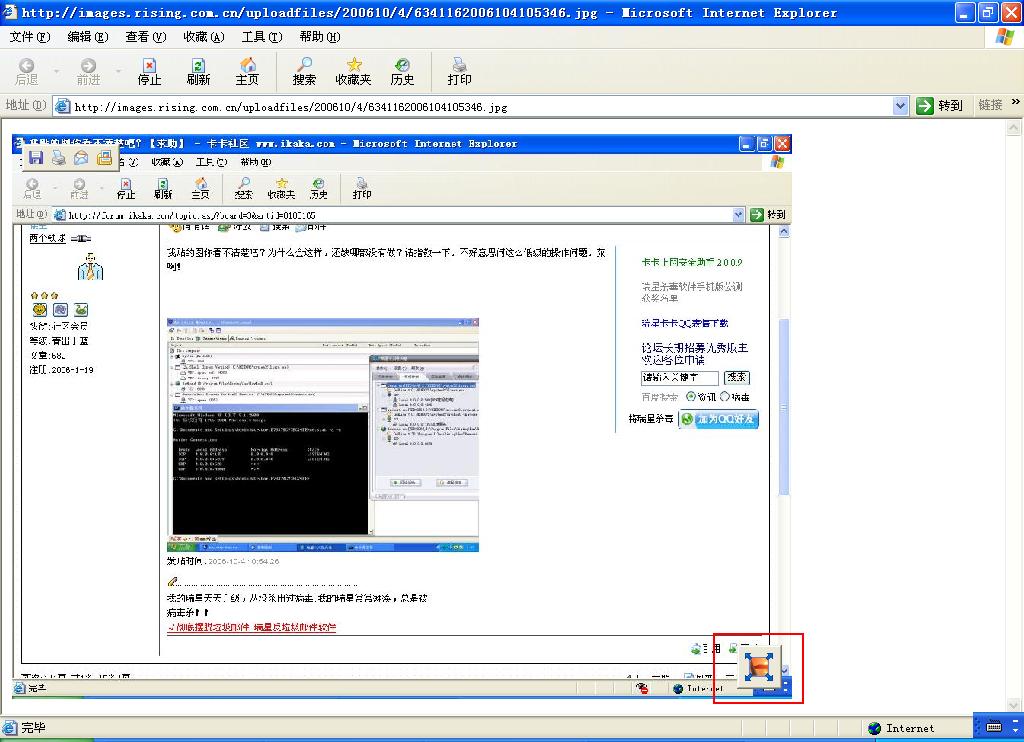Open the outer 工具(T) menu
Viewport: 1024px width, 742px height.
click(262, 37)
